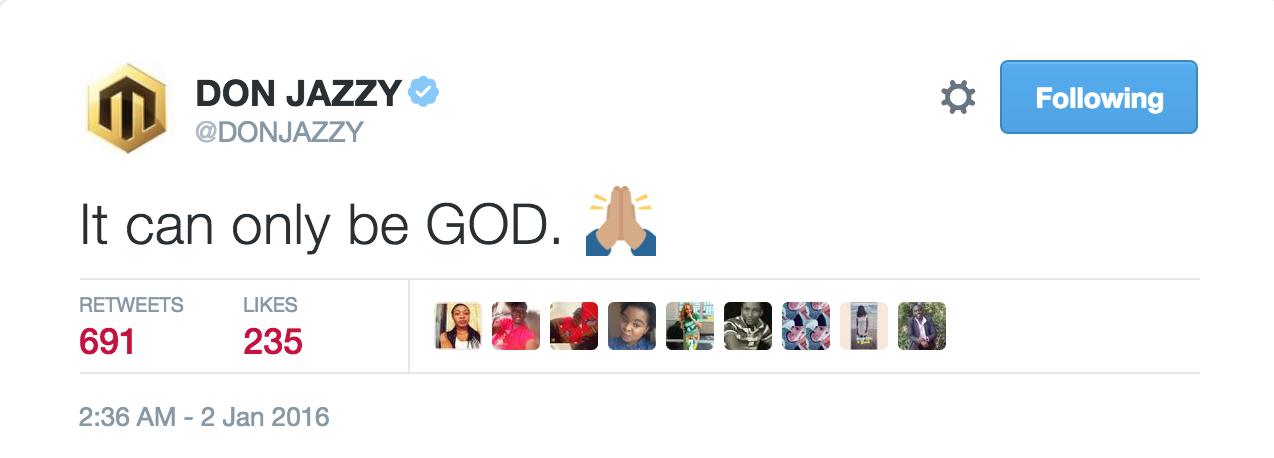Viewport: 1274px width, 458px height.
Task: Toggle the Following button
Action: point(1099,97)
